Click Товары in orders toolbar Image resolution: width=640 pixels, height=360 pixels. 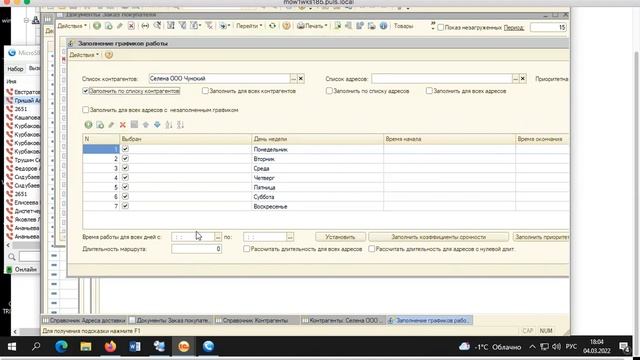tap(403, 26)
